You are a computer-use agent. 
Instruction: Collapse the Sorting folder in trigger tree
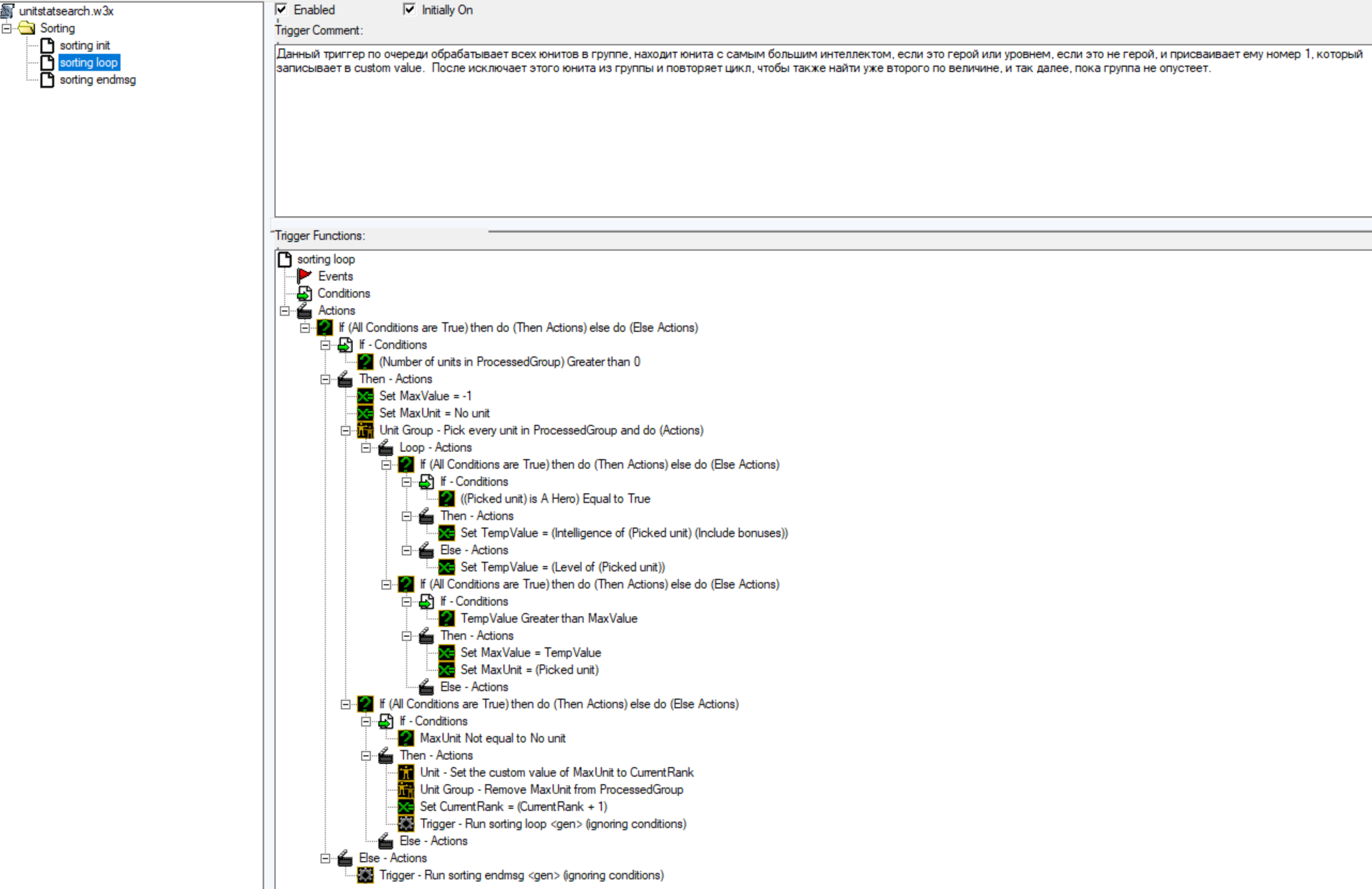tap(6, 28)
